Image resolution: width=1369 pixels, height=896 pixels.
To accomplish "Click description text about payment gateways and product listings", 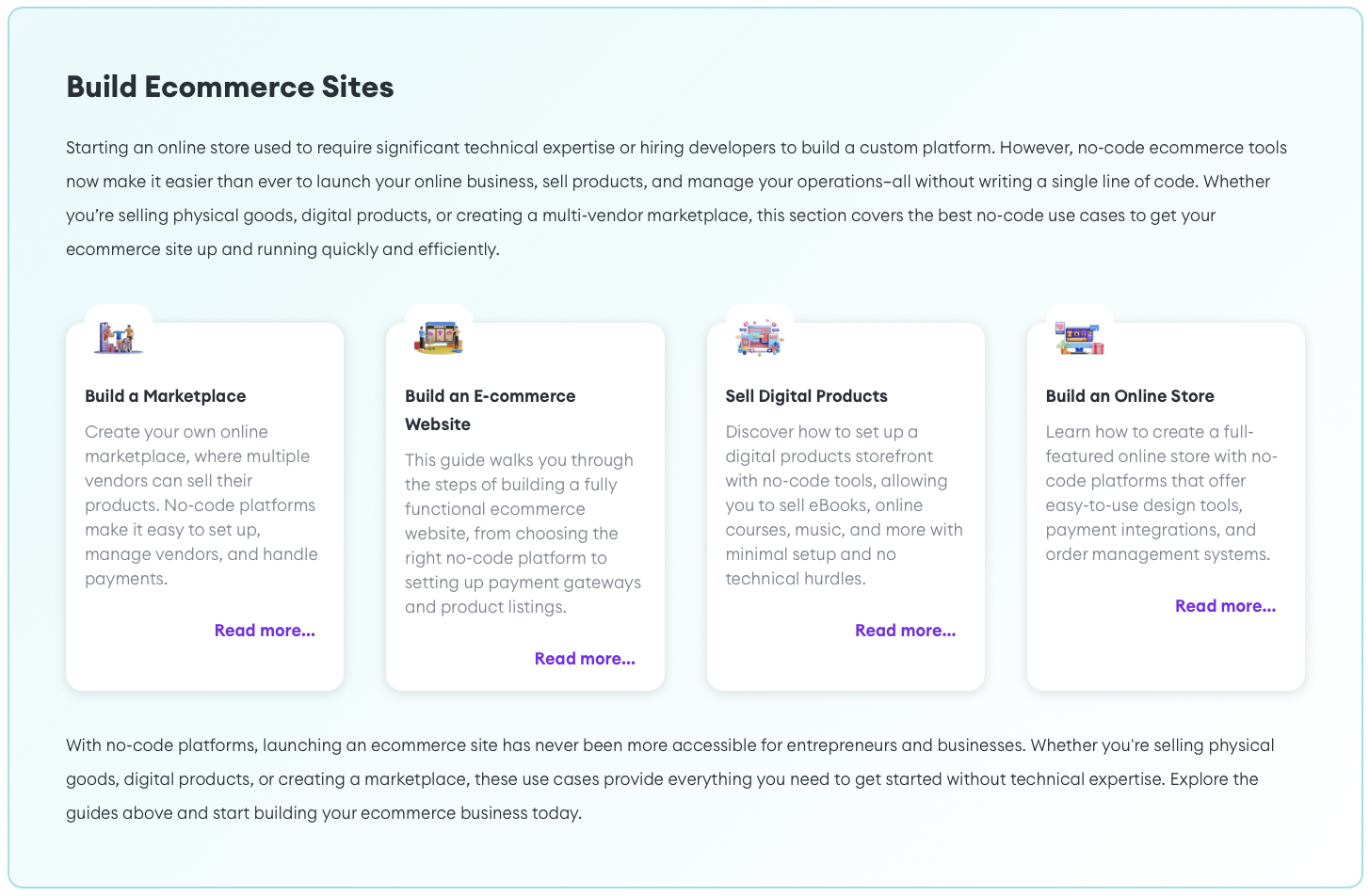I will click(523, 534).
